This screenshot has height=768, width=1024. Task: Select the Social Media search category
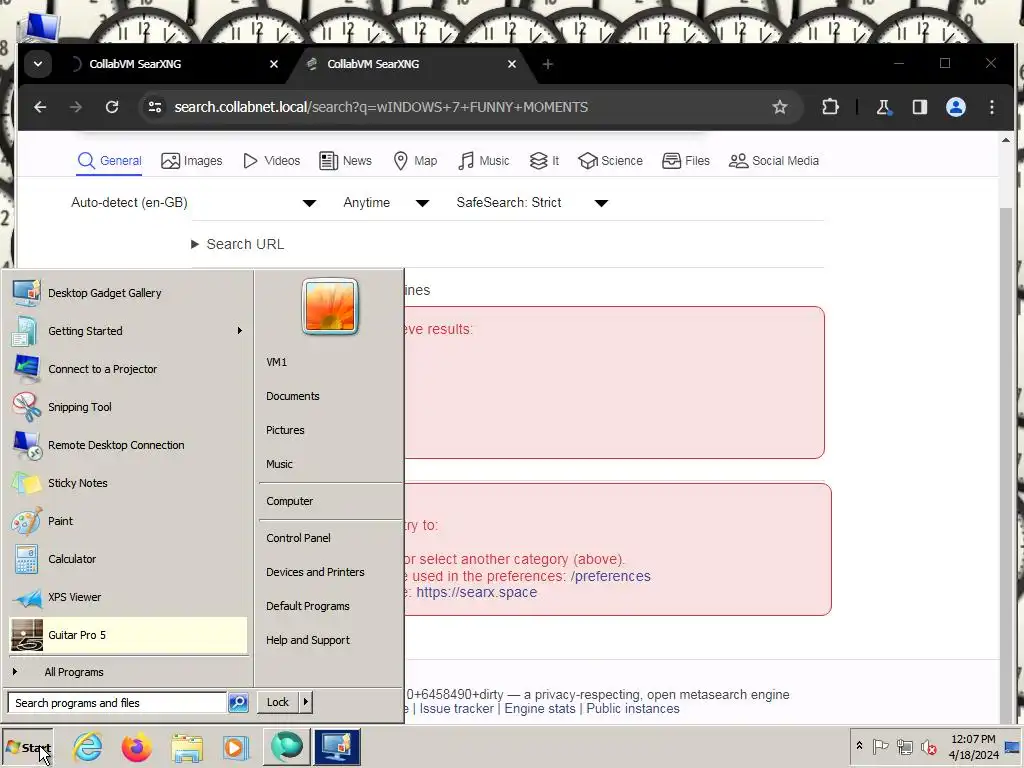pyautogui.click(x=774, y=161)
